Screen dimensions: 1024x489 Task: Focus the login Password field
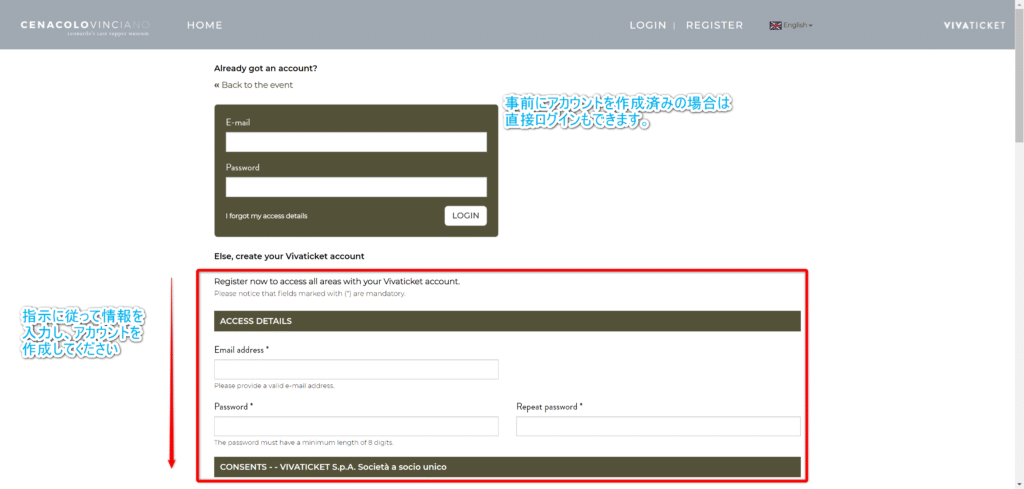pyautogui.click(x=356, y=187)
